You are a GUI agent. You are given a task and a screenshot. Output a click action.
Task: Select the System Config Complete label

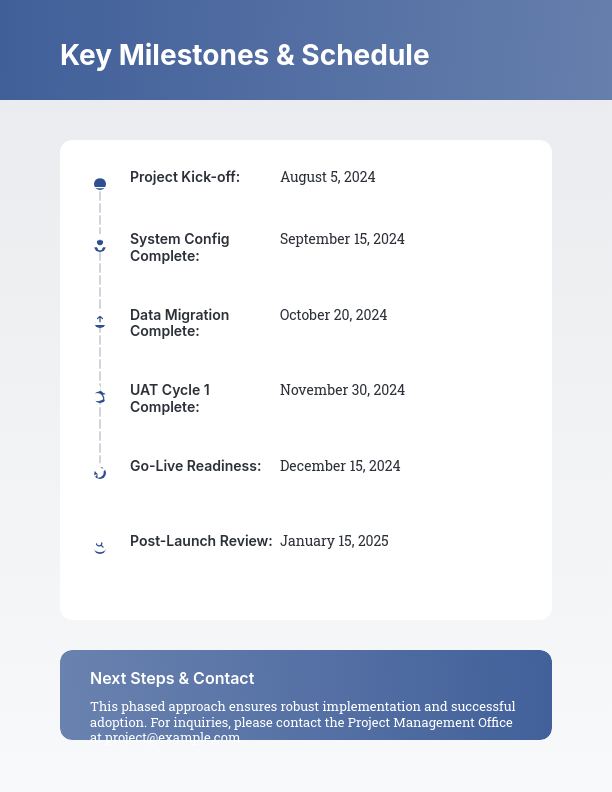180,247
